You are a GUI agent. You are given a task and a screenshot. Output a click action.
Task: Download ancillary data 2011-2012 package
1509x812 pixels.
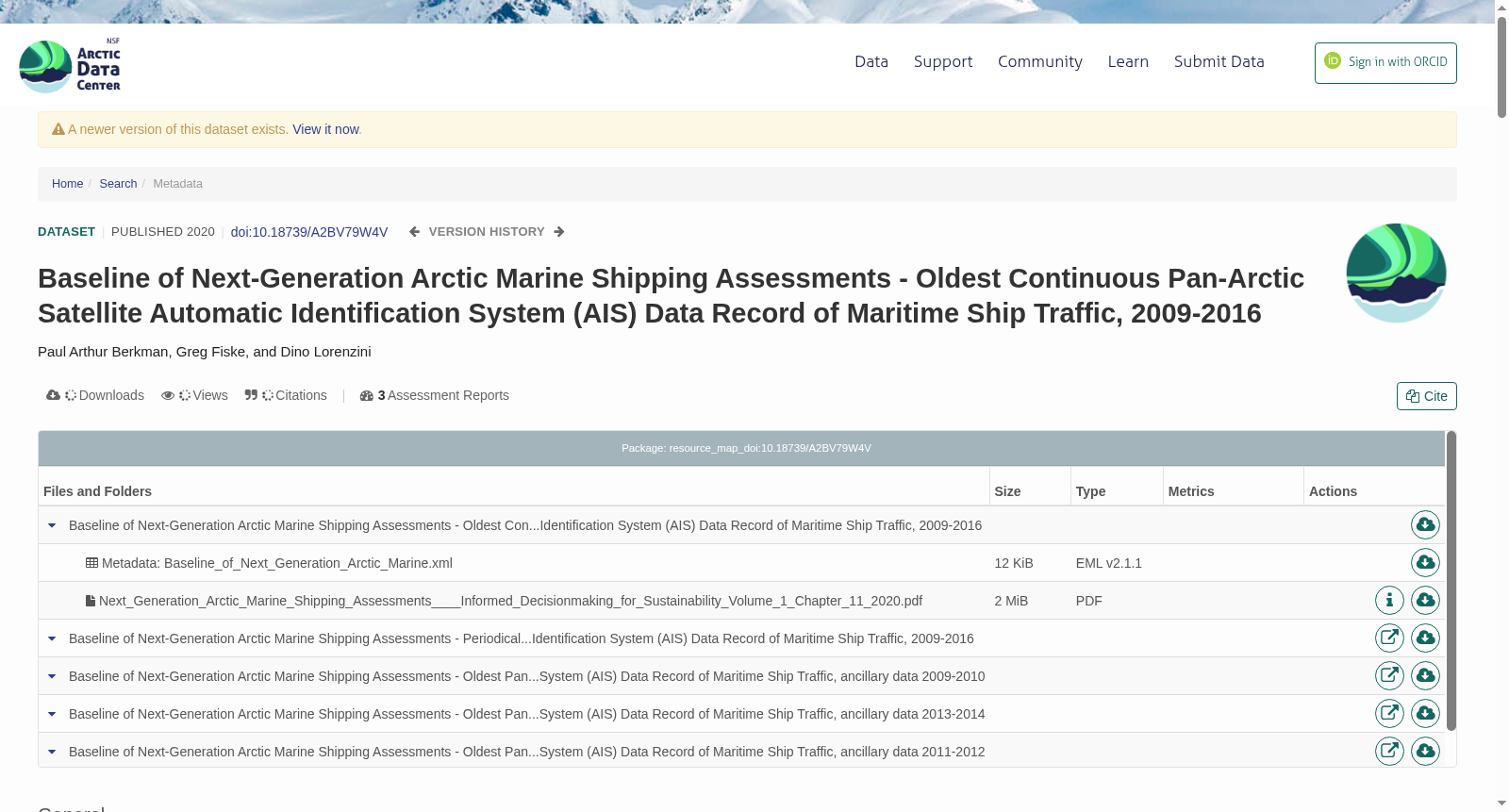(1425, 751)
